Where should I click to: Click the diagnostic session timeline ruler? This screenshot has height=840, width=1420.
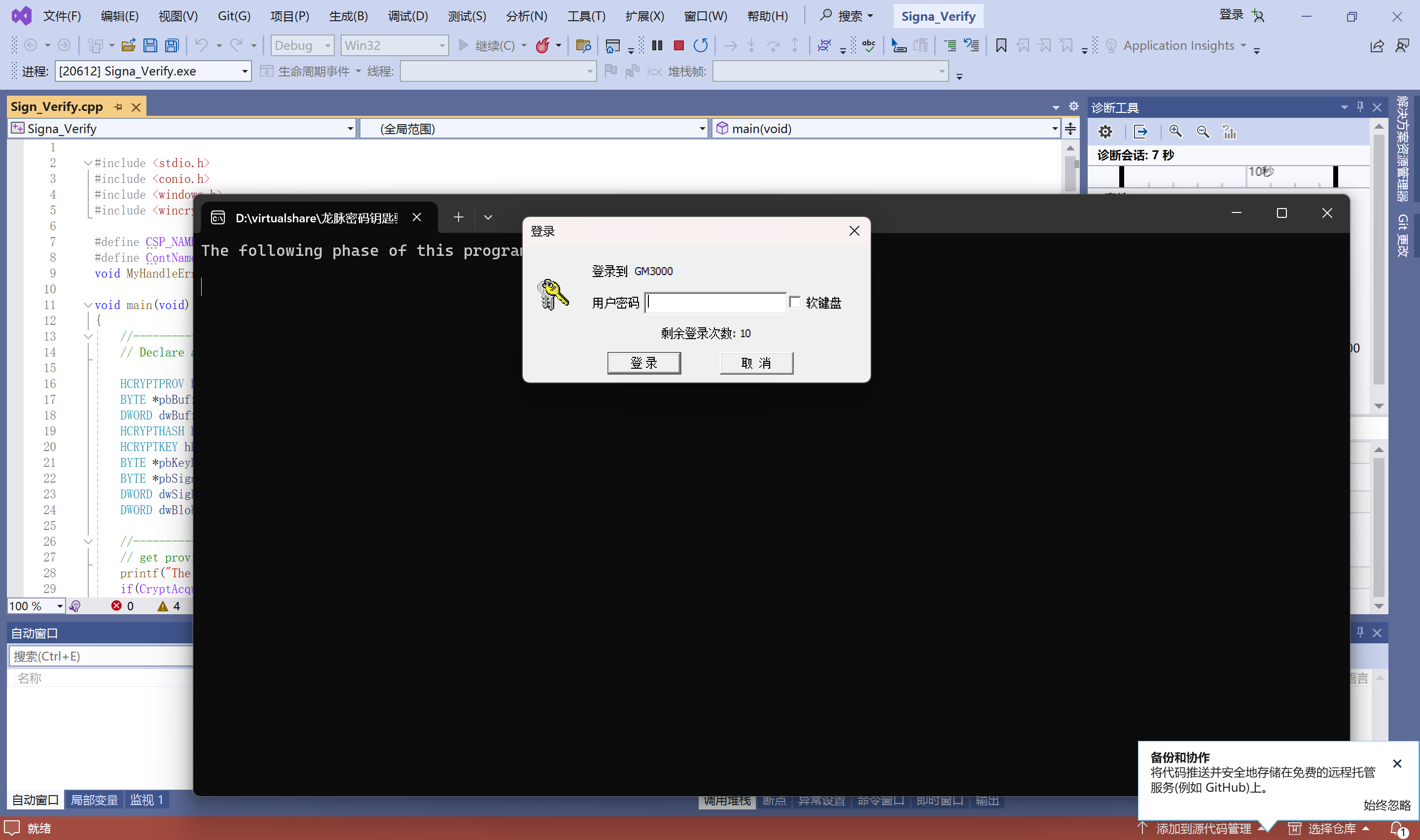pyautogui.click(x=1228, y=176)
